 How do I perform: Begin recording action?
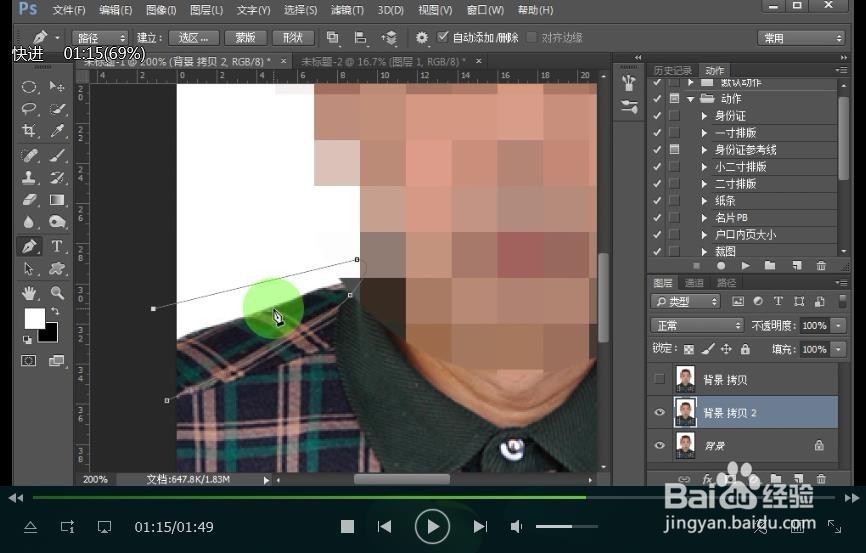pyautogui.click(x=721, y=266)
